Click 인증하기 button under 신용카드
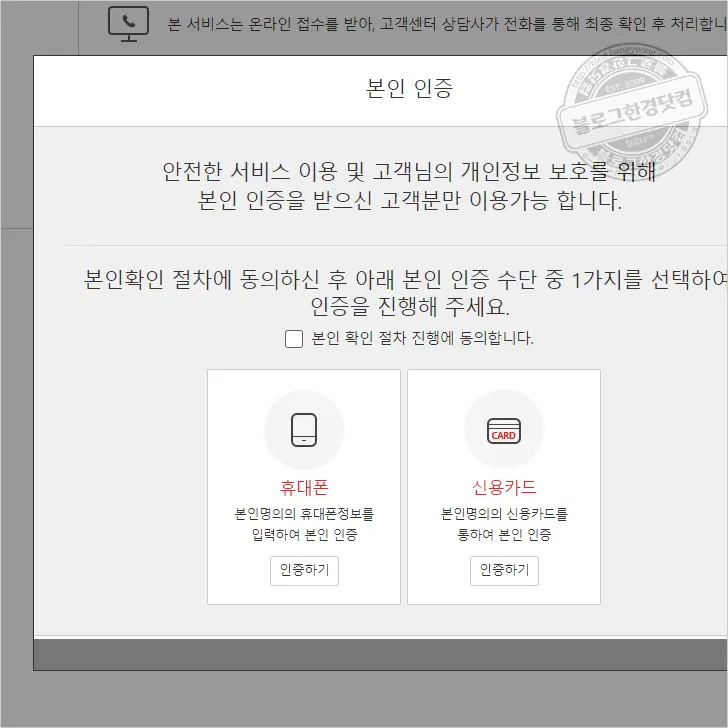 tap(504, 570)
